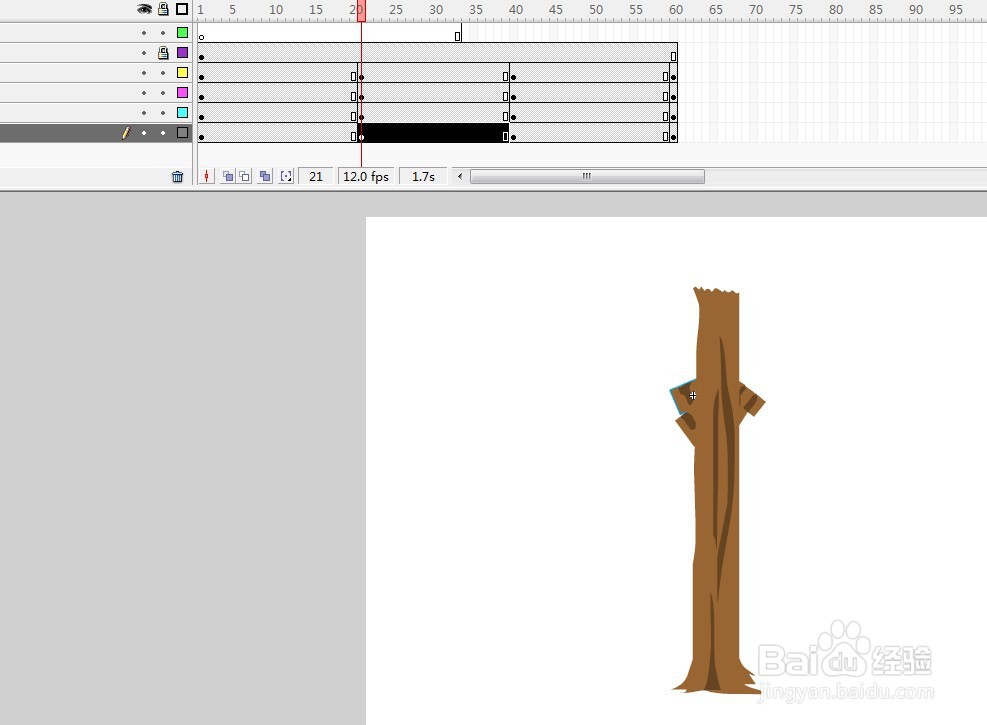Toggle lock dot of the magenta layer
987x725 pixels.
point(163,93)
